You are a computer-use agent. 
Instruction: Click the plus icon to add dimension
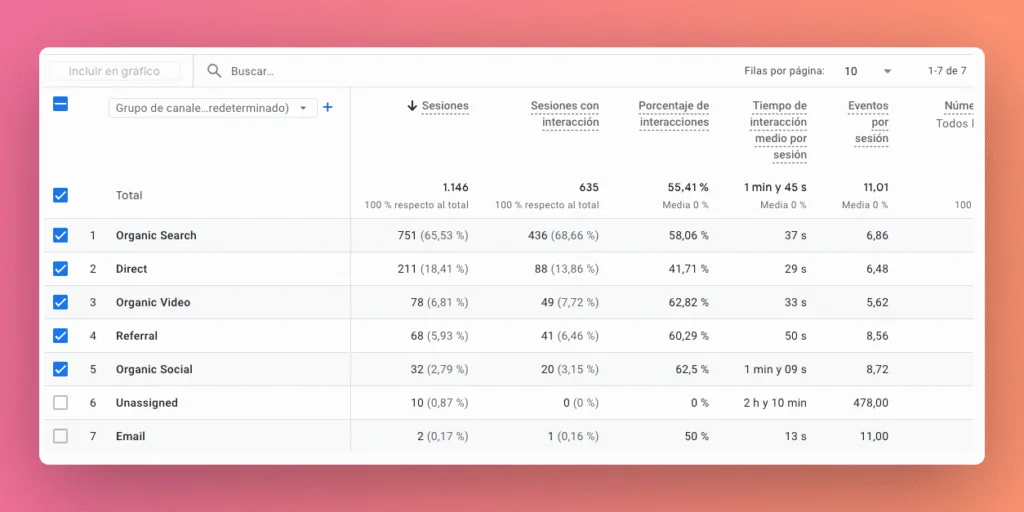coord(327,108)
